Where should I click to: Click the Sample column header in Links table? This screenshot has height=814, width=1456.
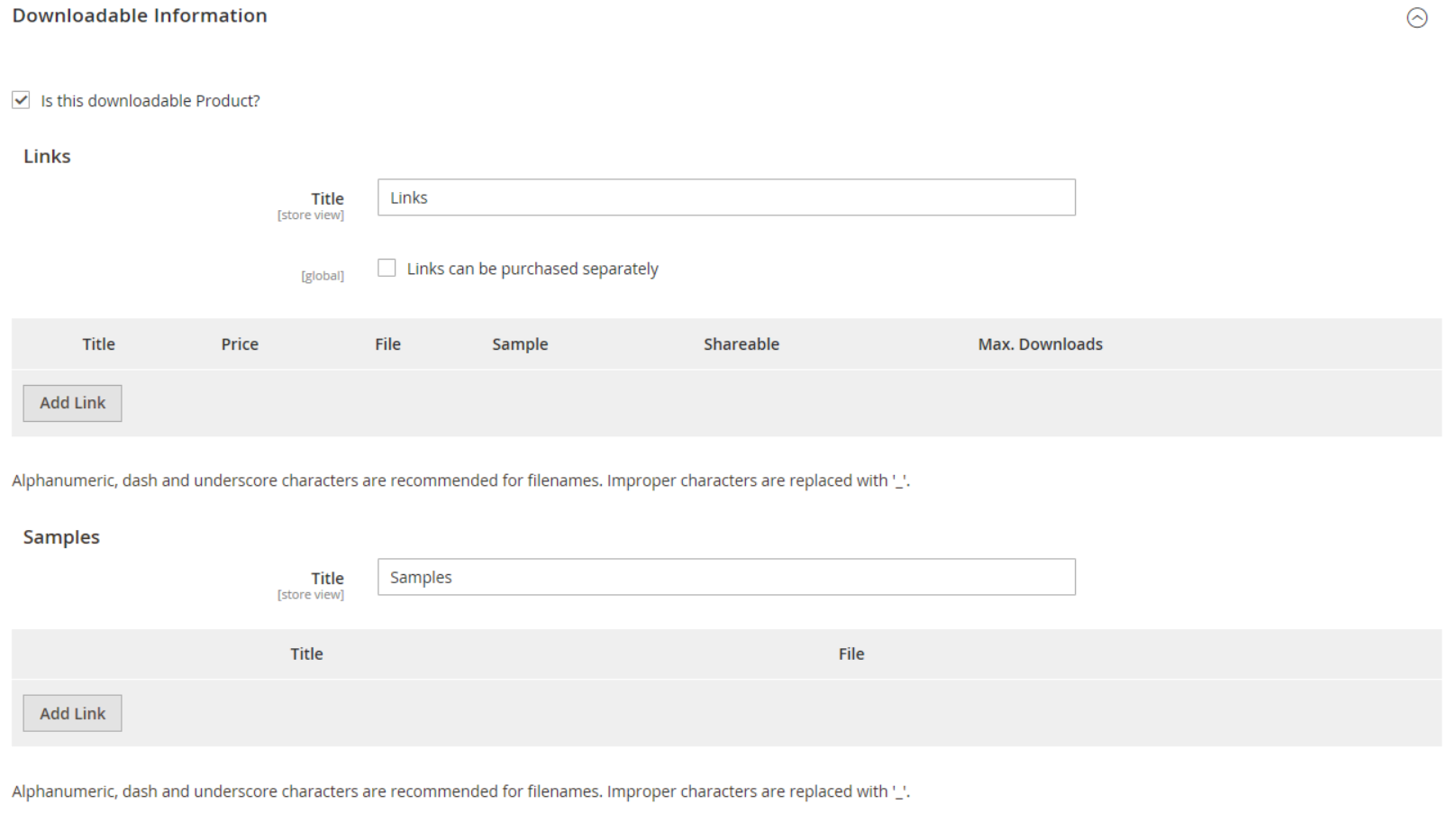tap(520, 344)
